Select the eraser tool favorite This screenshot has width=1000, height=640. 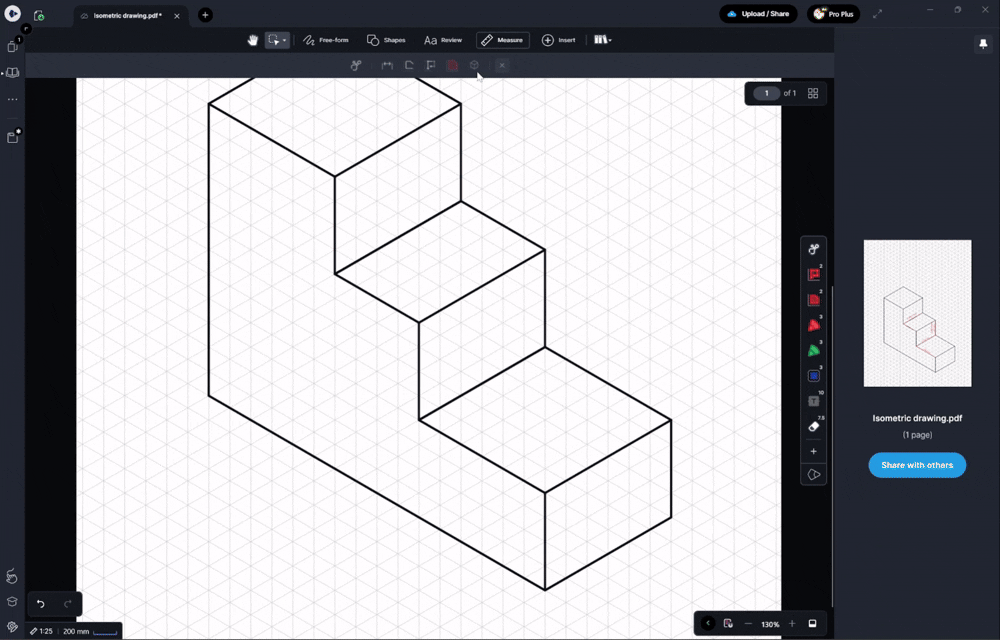pos(814,426)
